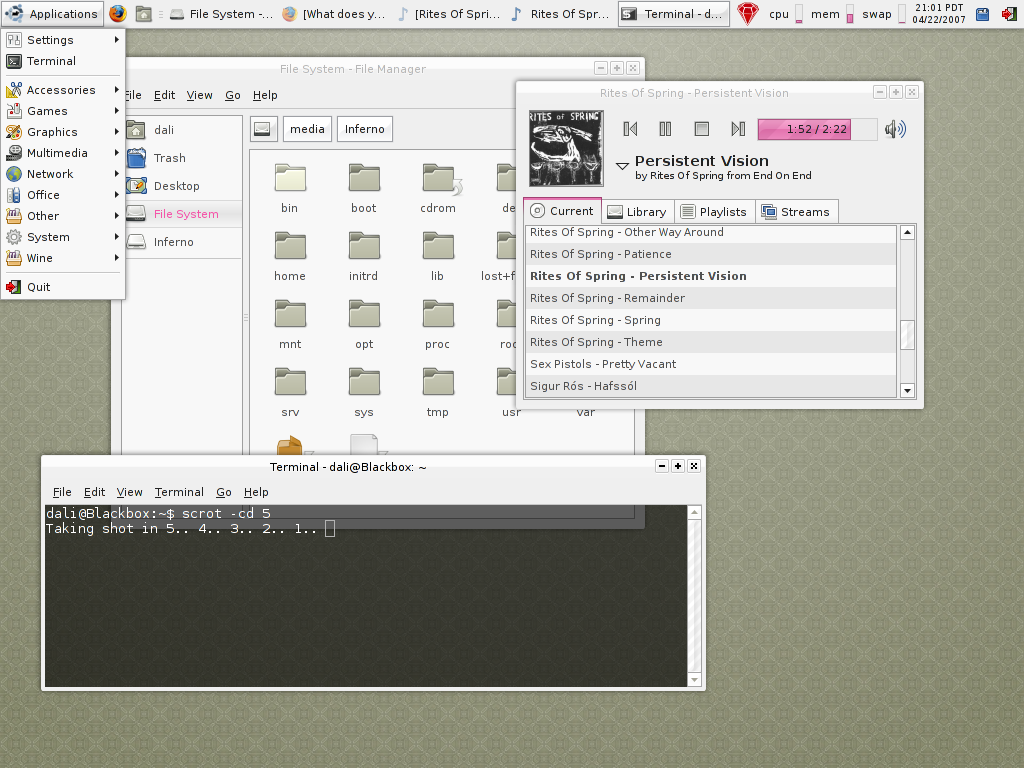Click the home folder panel launcher
Viewport: 1024px width, 768px height.
tap(144, 14)
